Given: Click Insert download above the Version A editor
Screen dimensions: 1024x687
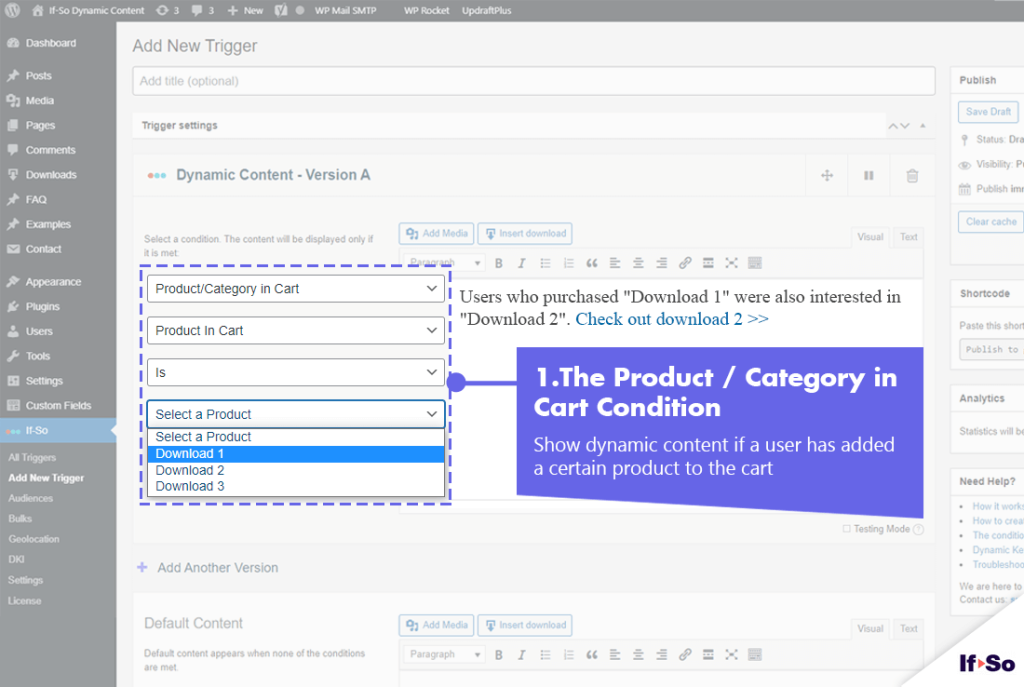Looking at the screenshot, I should click(x=525, y=234).
